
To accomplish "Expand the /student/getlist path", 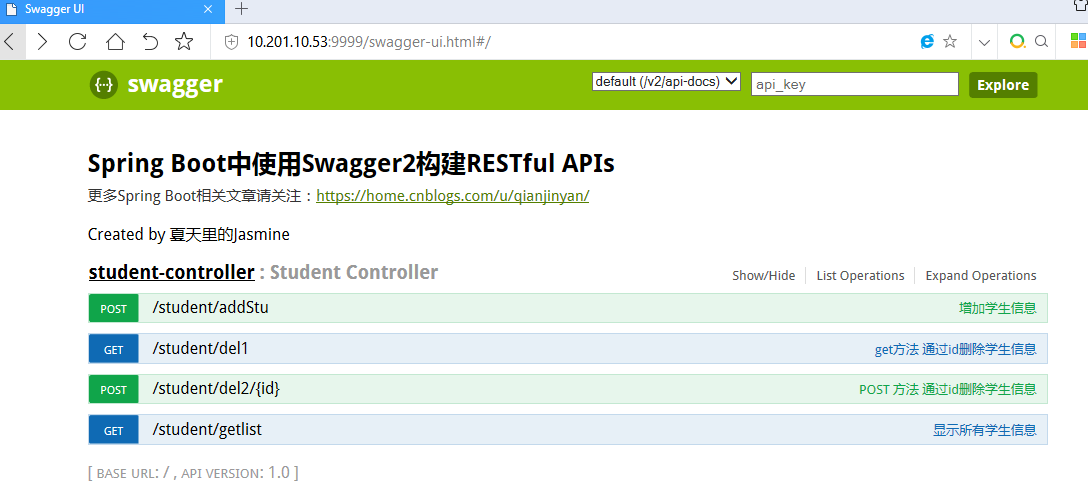I will (x=207, y=430).
